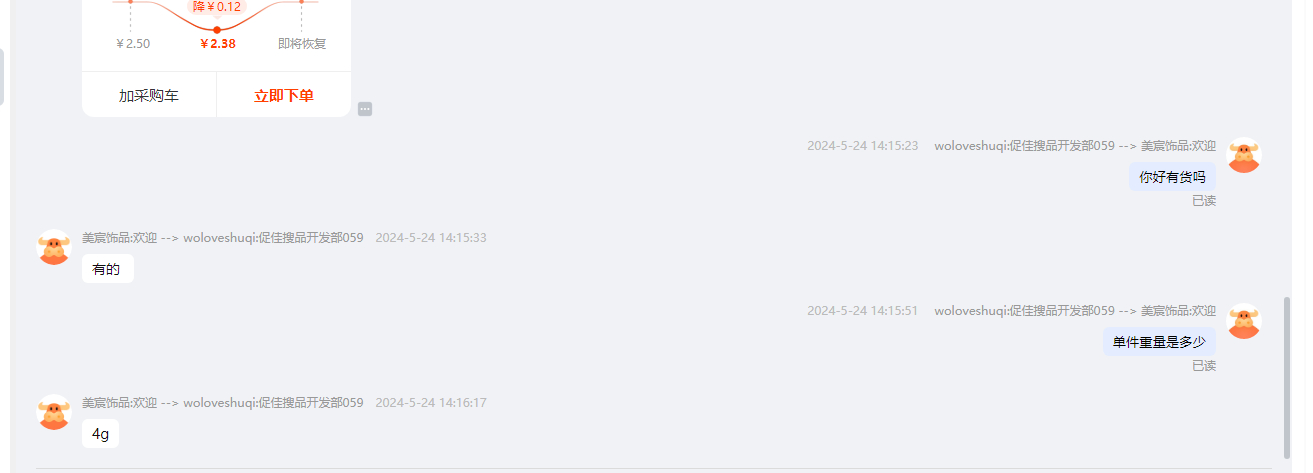Click timestamp 2024-5-24 14:16:17
The width and height of the screenshot is (1313, 473).
pyautogui.click(x=431, y=403)
